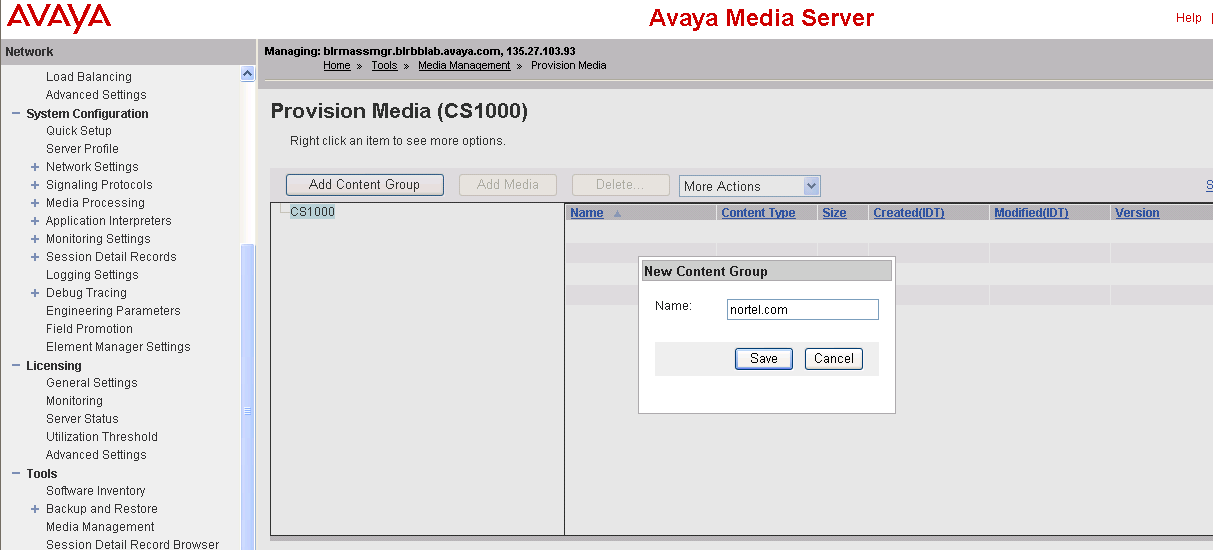Sort by Name column header
The width and height of the screenshot is (1213, 550).
(587, 213)
